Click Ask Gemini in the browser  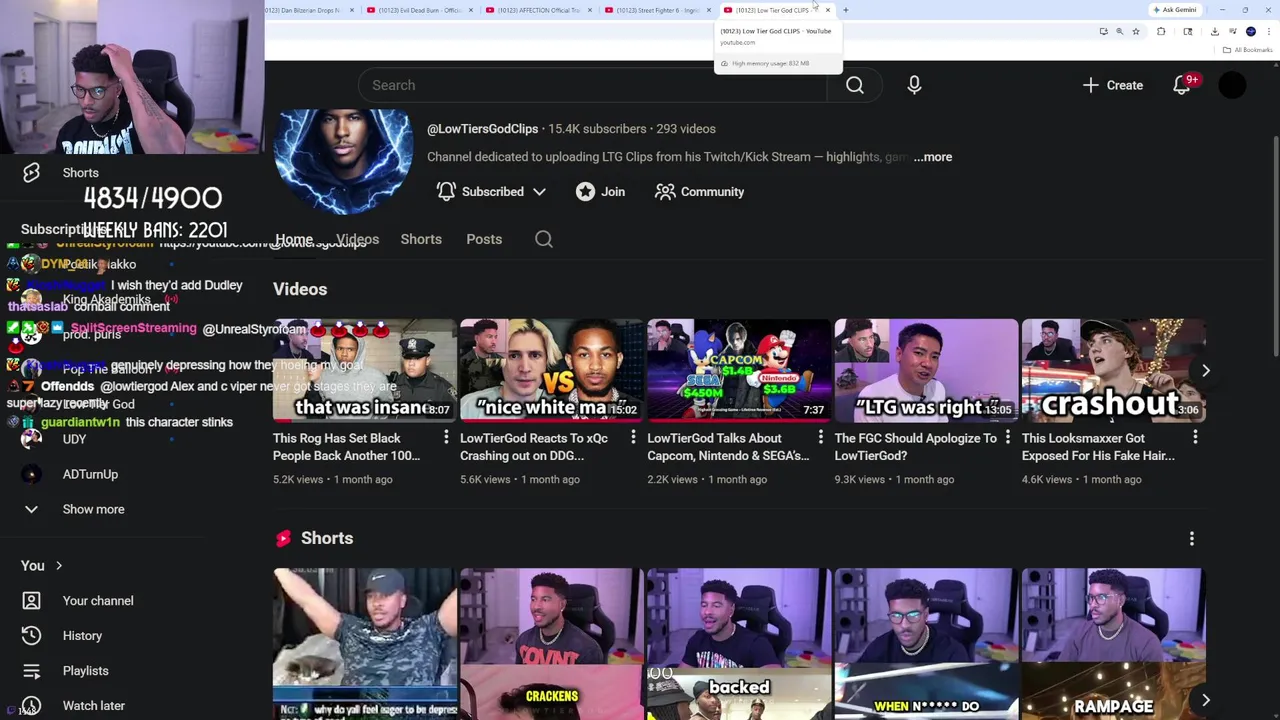point(1174,10)
